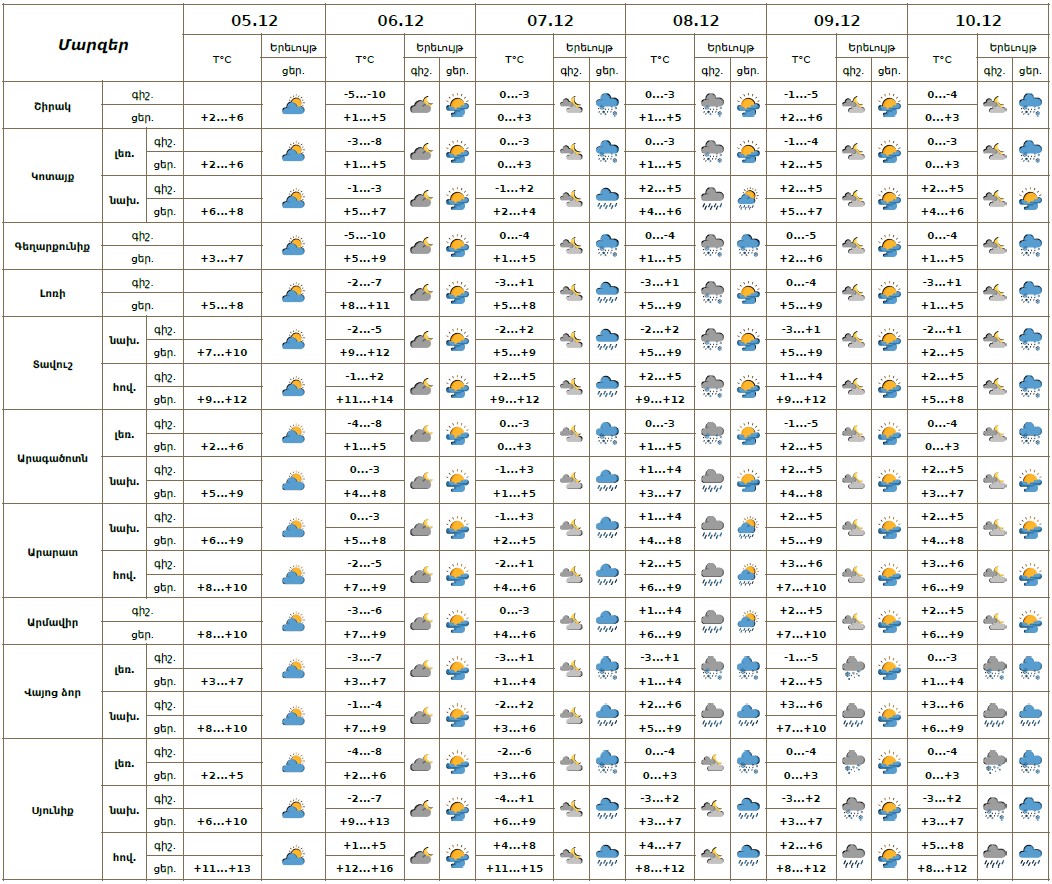Click Gegharkunik's daytime icon for 08.12
Image resolution: width=1052 pixels, height=884 pixels.
[x=747, y=246]
